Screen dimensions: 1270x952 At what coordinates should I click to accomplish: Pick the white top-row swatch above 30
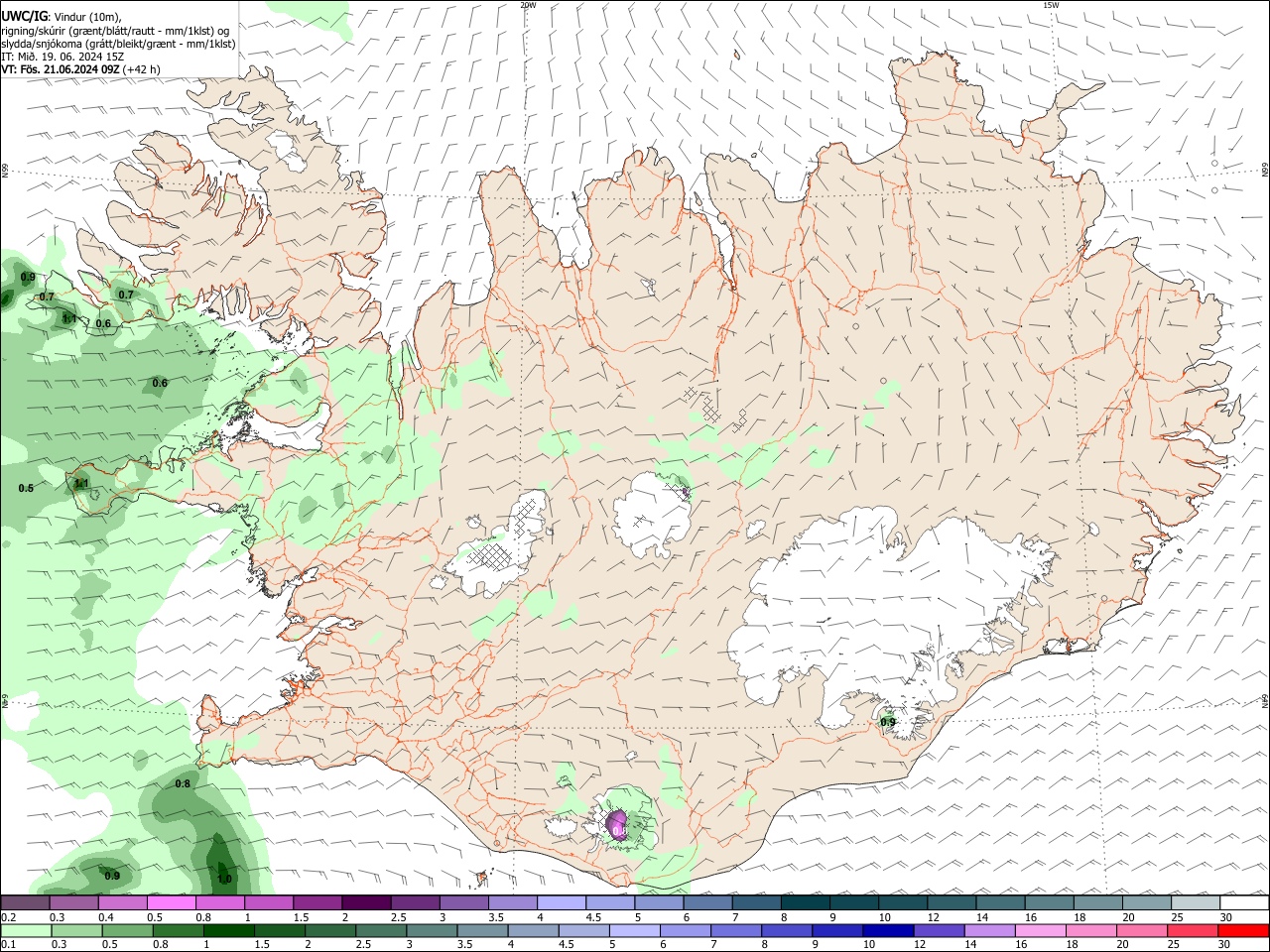pos(1245,902)
